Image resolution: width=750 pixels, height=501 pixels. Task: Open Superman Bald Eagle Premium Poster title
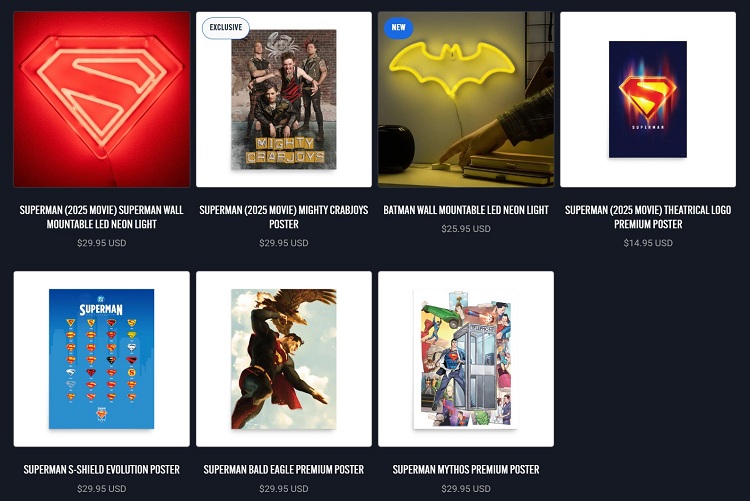tap(284, 469)
